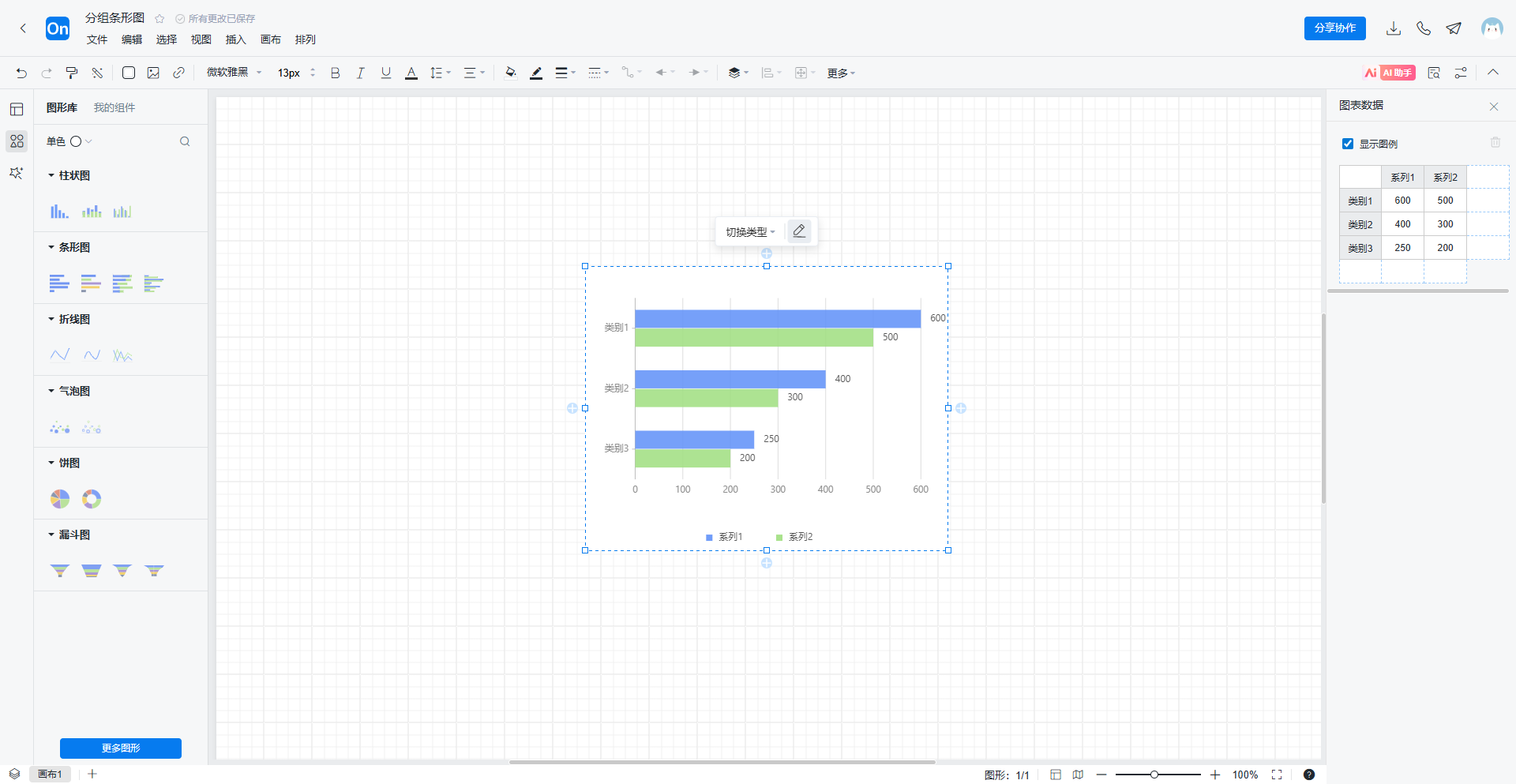1516x784 pixels.
Task: Click the 更多图形 button
Action: [121, 748]
